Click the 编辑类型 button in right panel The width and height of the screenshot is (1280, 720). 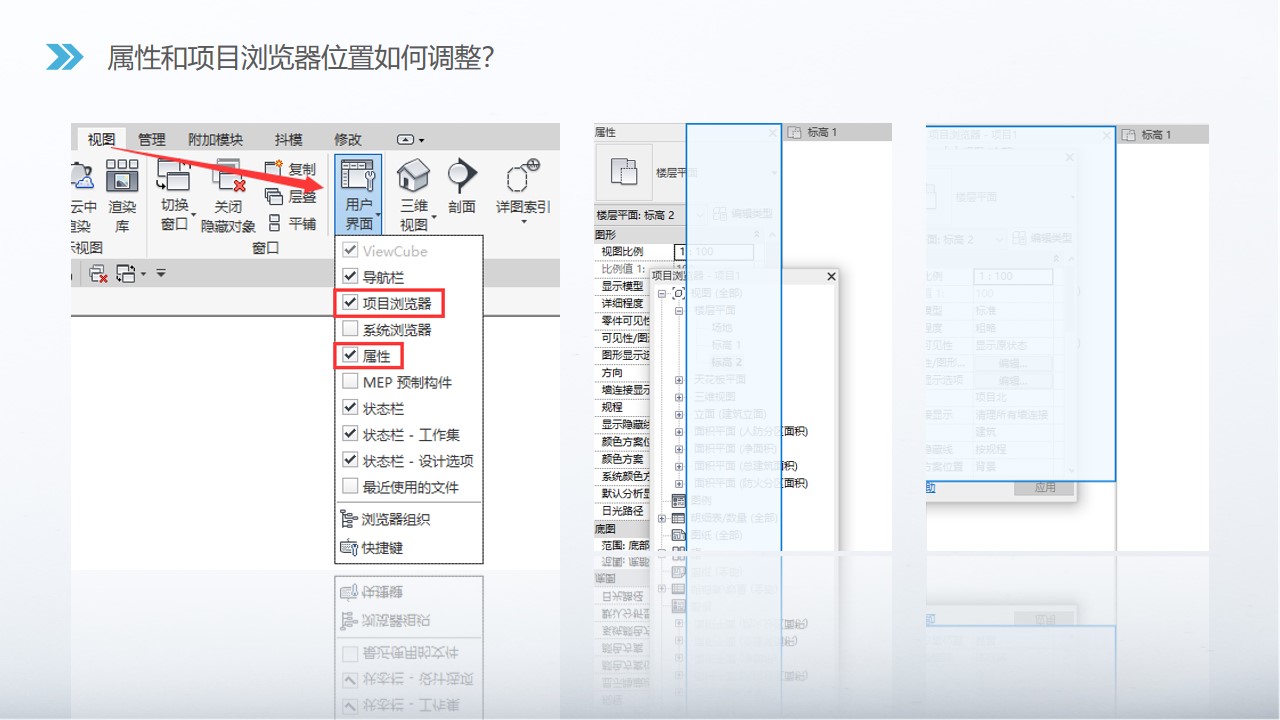(1042, 238)
